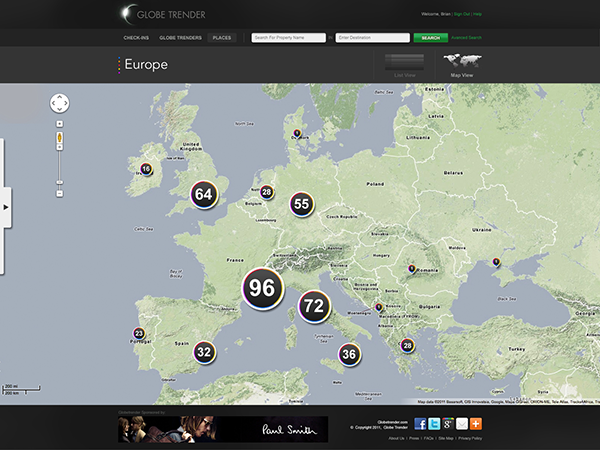Open the 64 cluster marker over the UK
600x450 pixels.
click(x=204, y=194)
